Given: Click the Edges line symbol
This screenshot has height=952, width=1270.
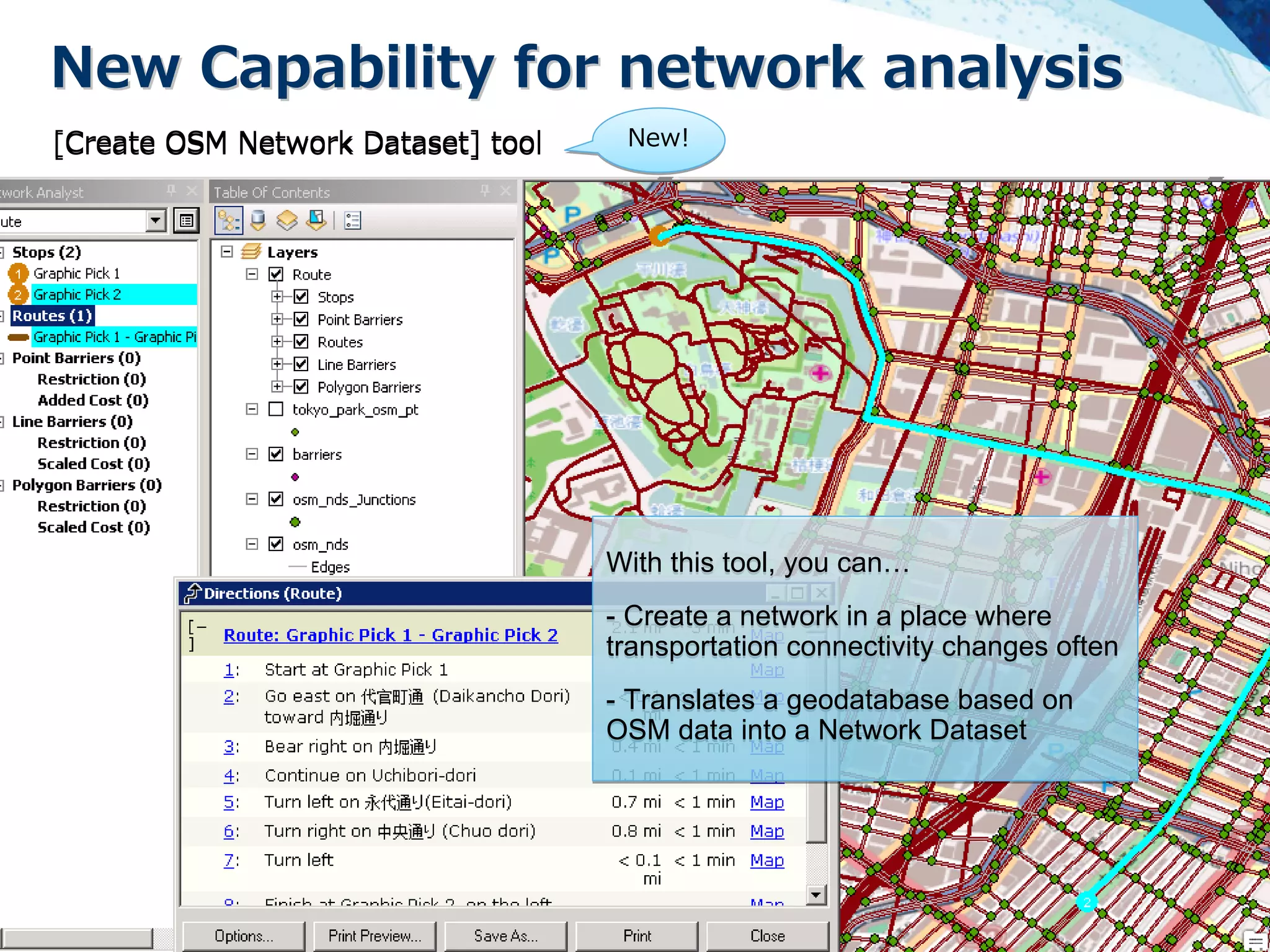Looking at the screenshot, I should click(298, 566).
